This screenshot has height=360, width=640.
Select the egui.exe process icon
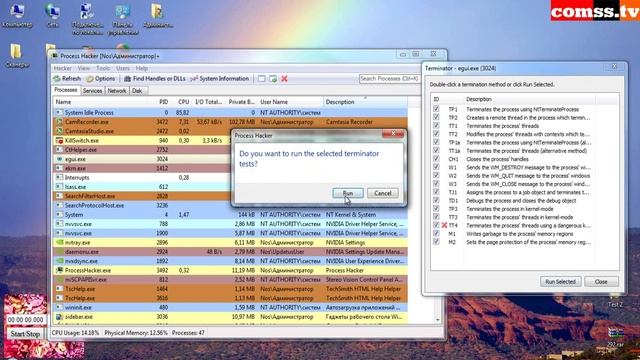pos(59,159)
